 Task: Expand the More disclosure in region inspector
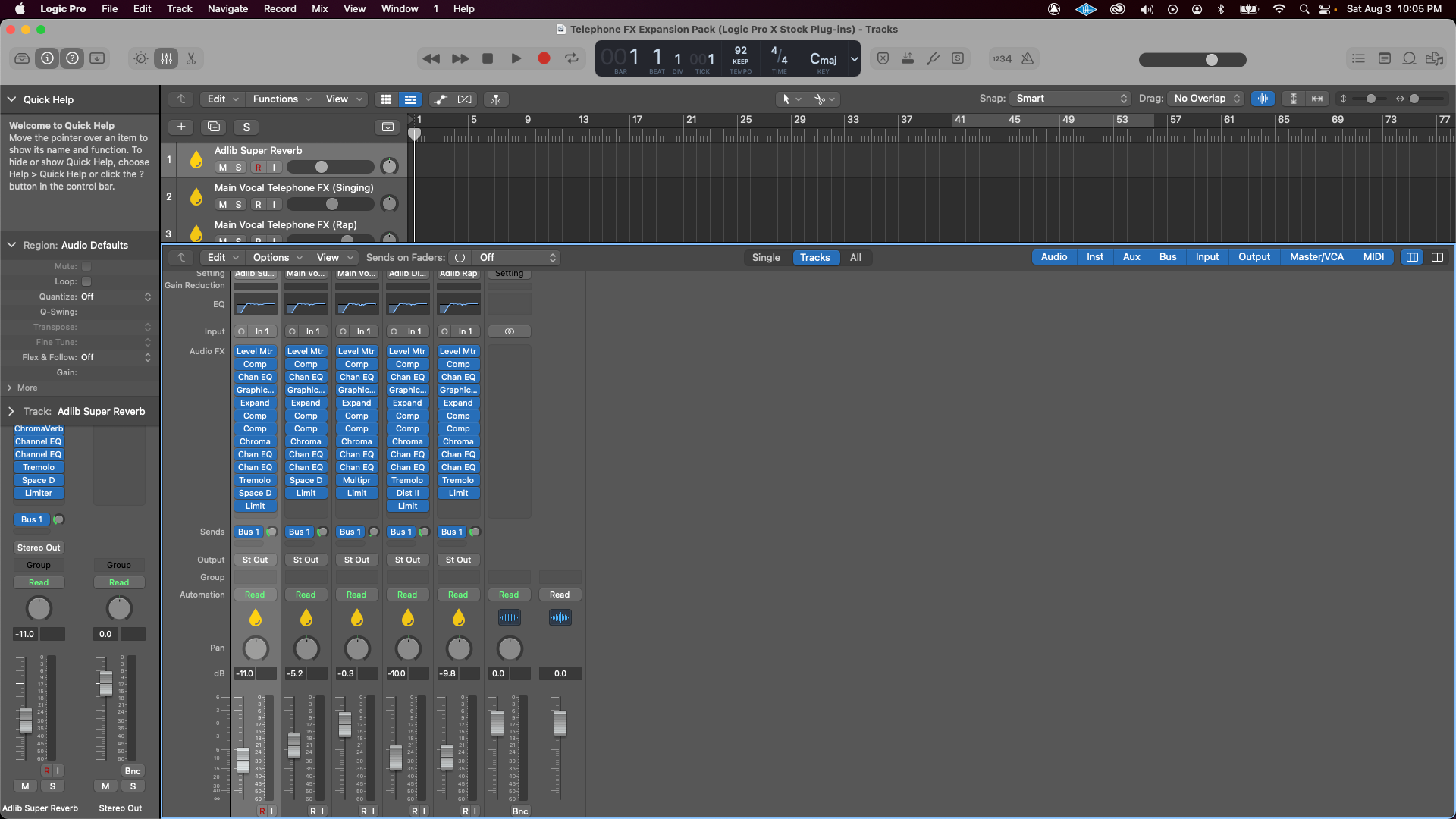pos(11,388)
